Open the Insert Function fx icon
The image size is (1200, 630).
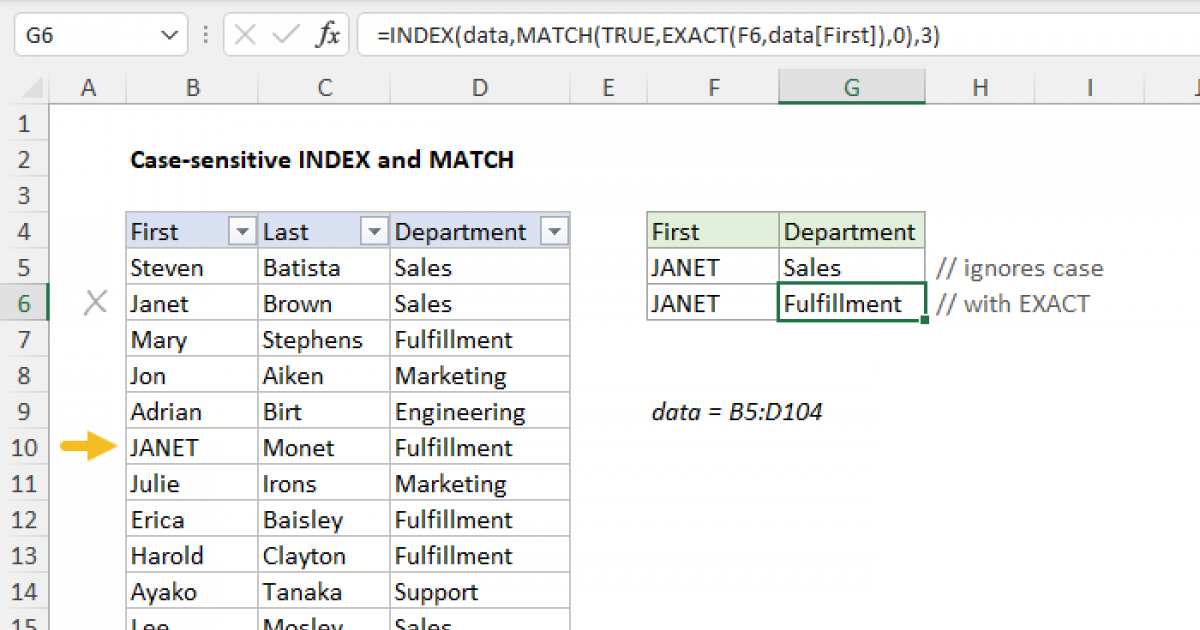tap(328, 36)
